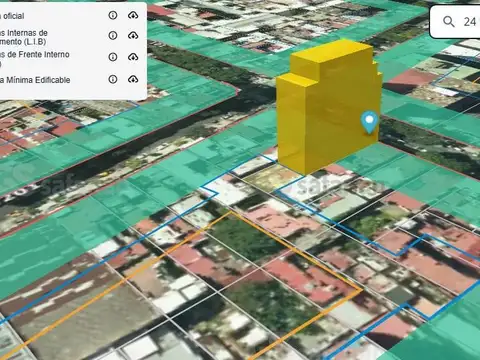Download the 'oficial' layer
Viewport: 480px width, 360px height.
coord(133,15)
